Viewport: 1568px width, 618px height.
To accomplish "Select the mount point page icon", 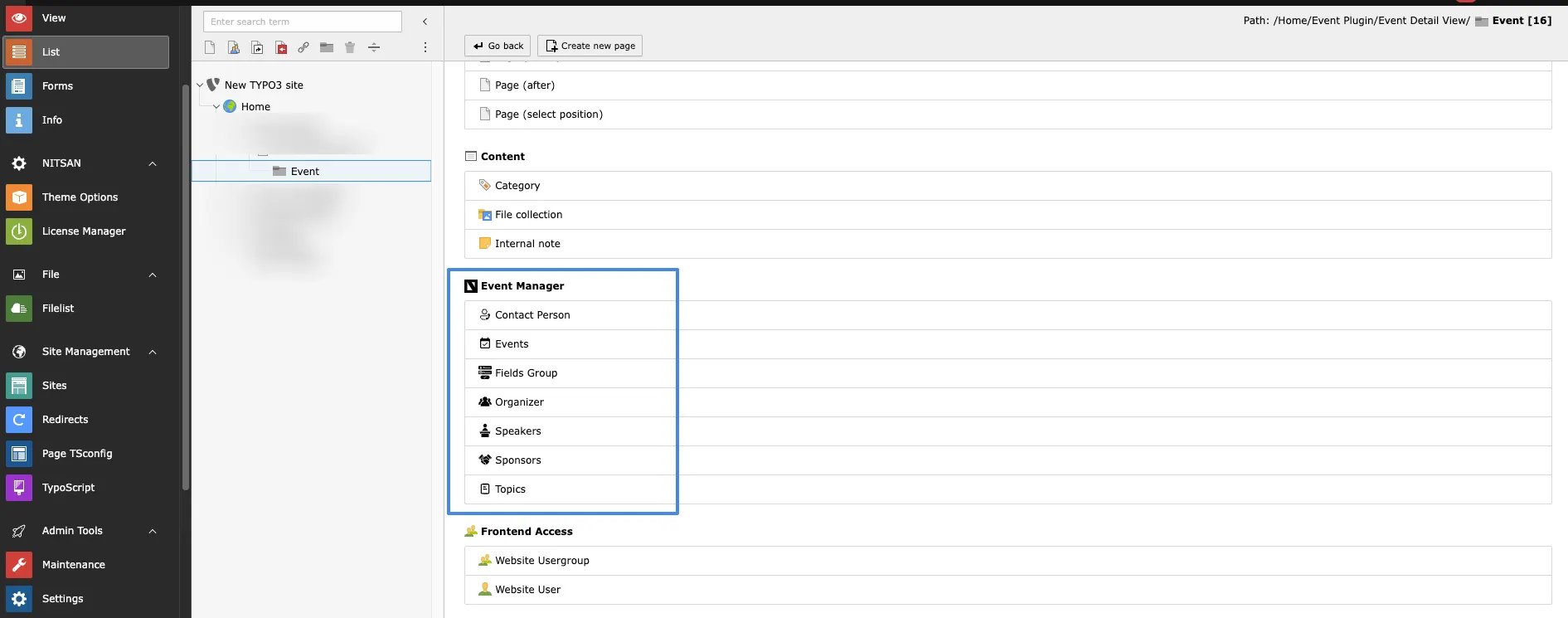I will pos(281,47).
